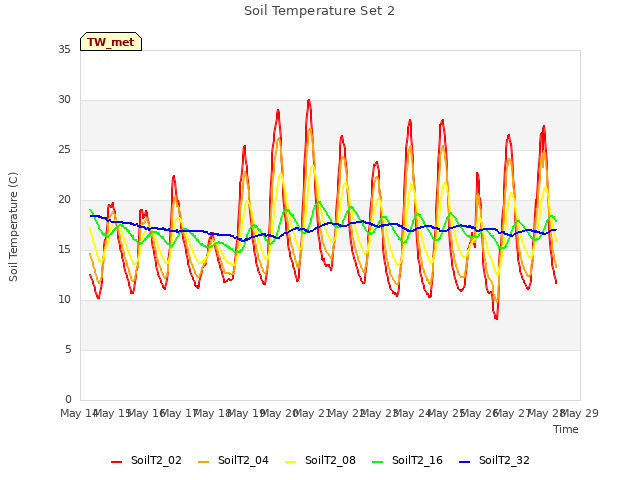Click the y-axis value 5
The height and width of the screenshot is (480, 640).
point(68,349)
